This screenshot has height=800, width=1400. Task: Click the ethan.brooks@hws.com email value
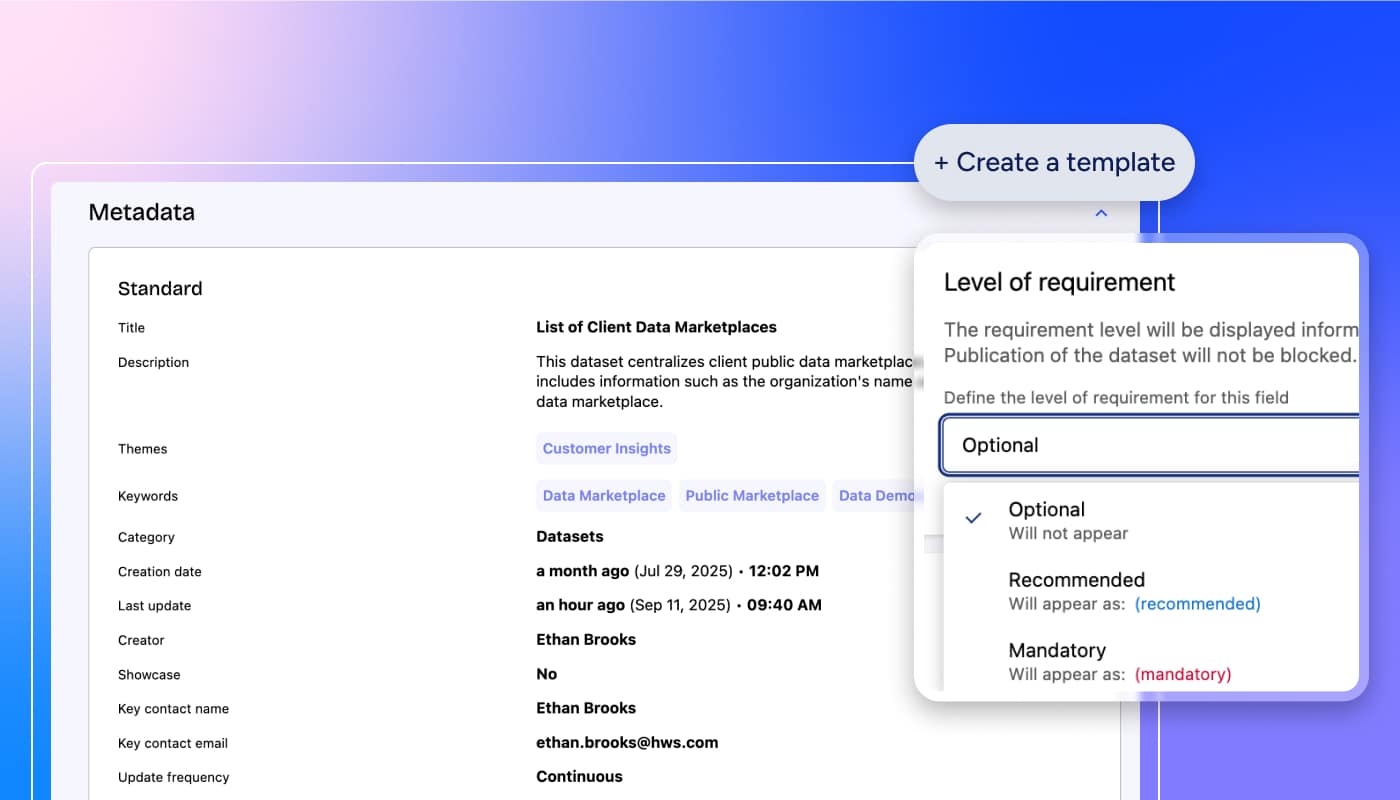627,743
